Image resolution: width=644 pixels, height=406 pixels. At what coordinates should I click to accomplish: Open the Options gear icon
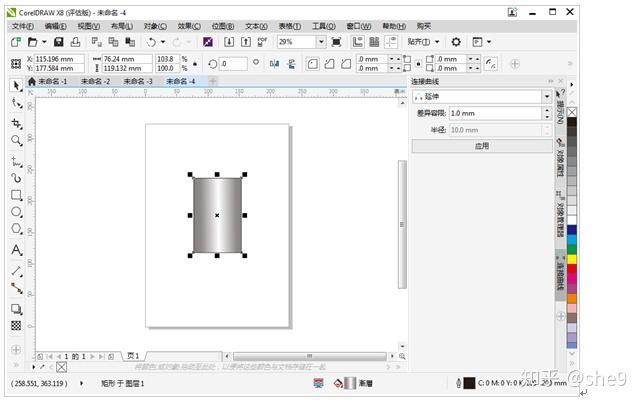coord(456,42)
